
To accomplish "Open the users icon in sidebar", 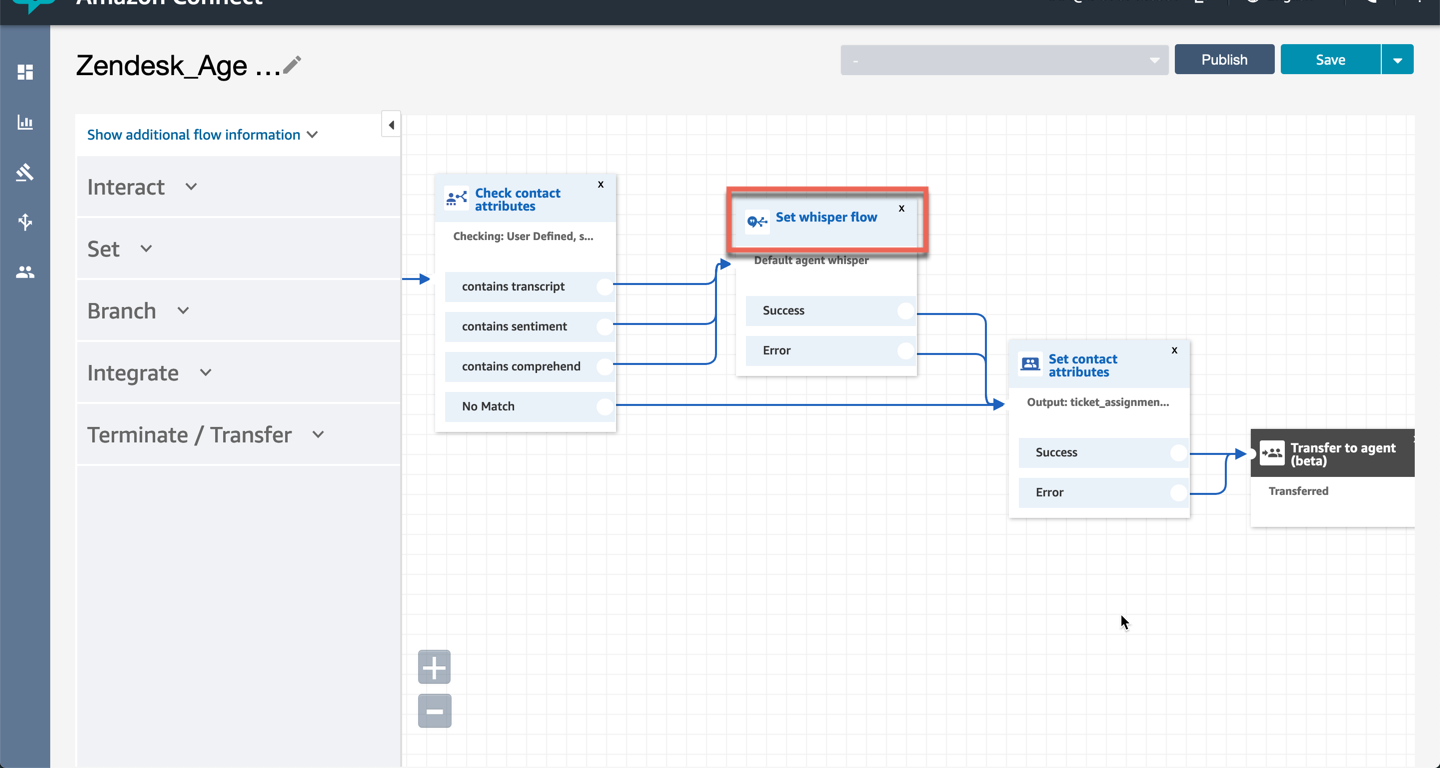I will coord(25,272).
